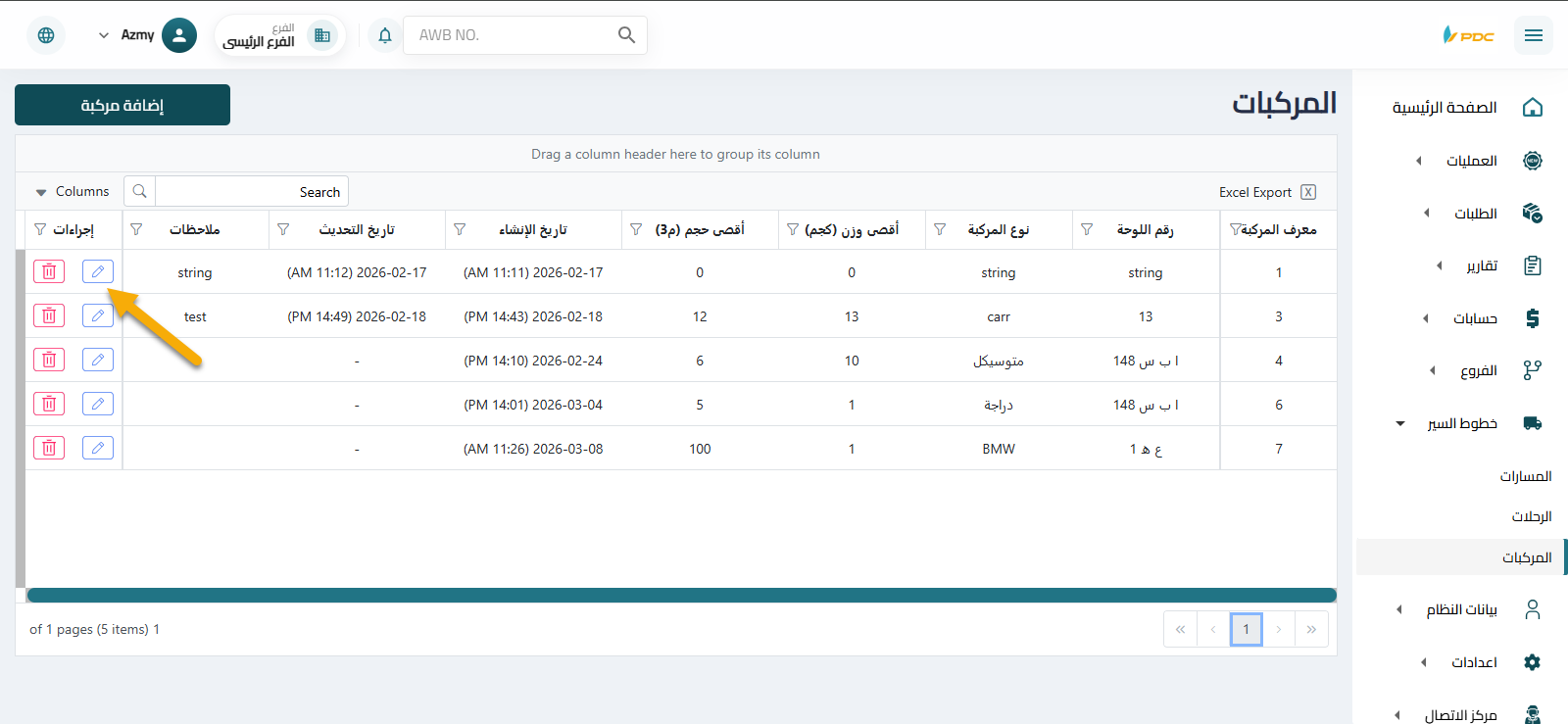This screenshot has height=724, width=1568.
Task: Click the test notes cell
Action: 195,316
